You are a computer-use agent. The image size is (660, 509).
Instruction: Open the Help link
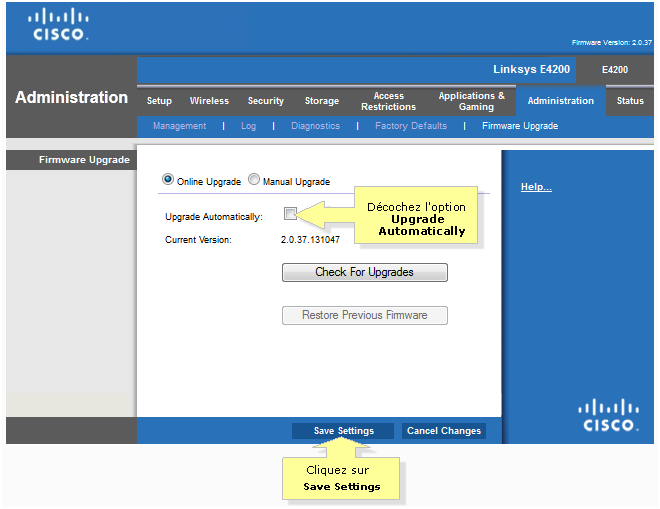tap(536, 187)
